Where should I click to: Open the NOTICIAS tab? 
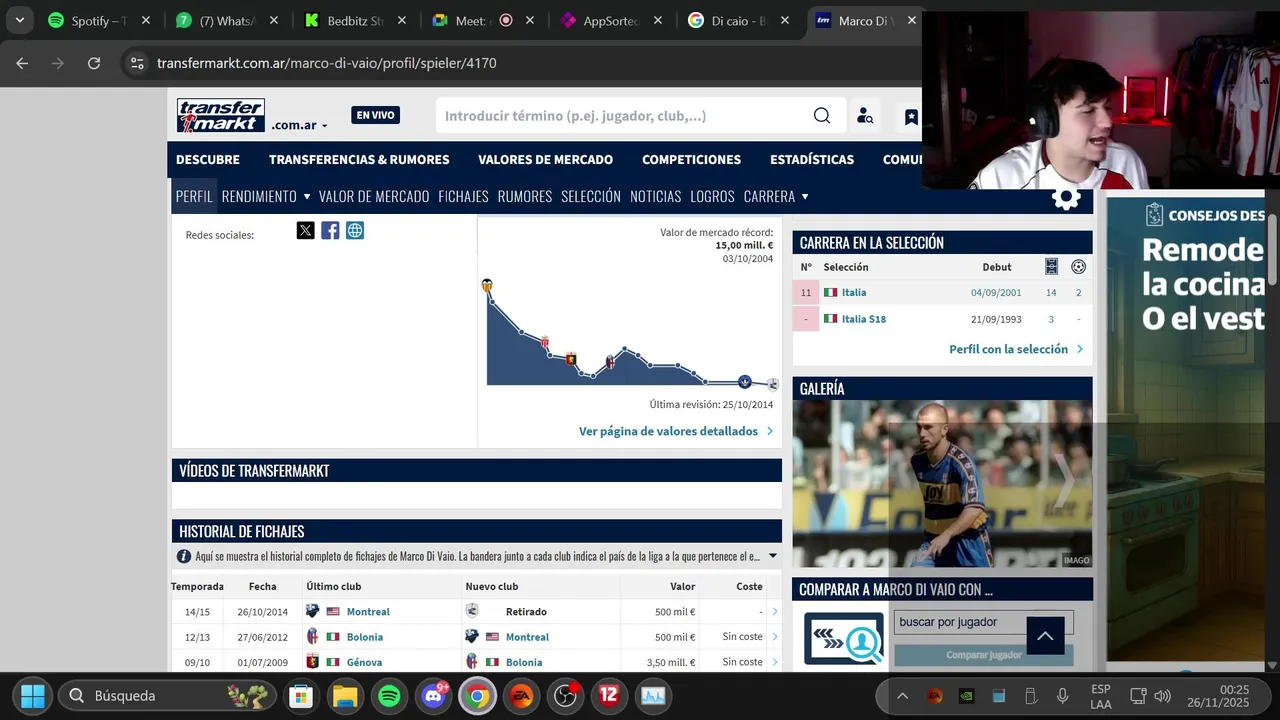pyautogui.click(x=655, y=196)
